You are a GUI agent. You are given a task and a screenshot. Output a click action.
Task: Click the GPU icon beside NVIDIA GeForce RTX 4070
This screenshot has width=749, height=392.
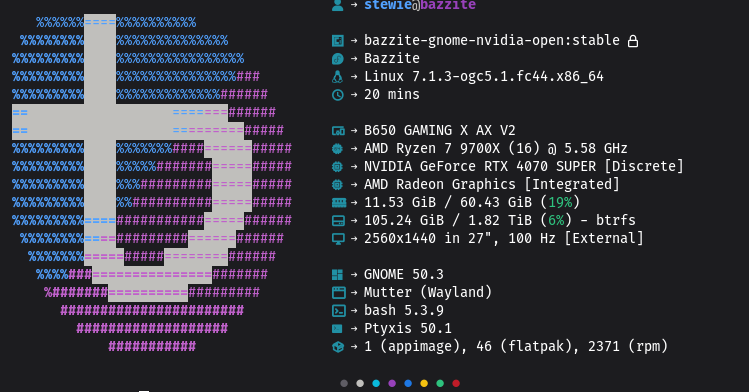(x=338, y=167)
